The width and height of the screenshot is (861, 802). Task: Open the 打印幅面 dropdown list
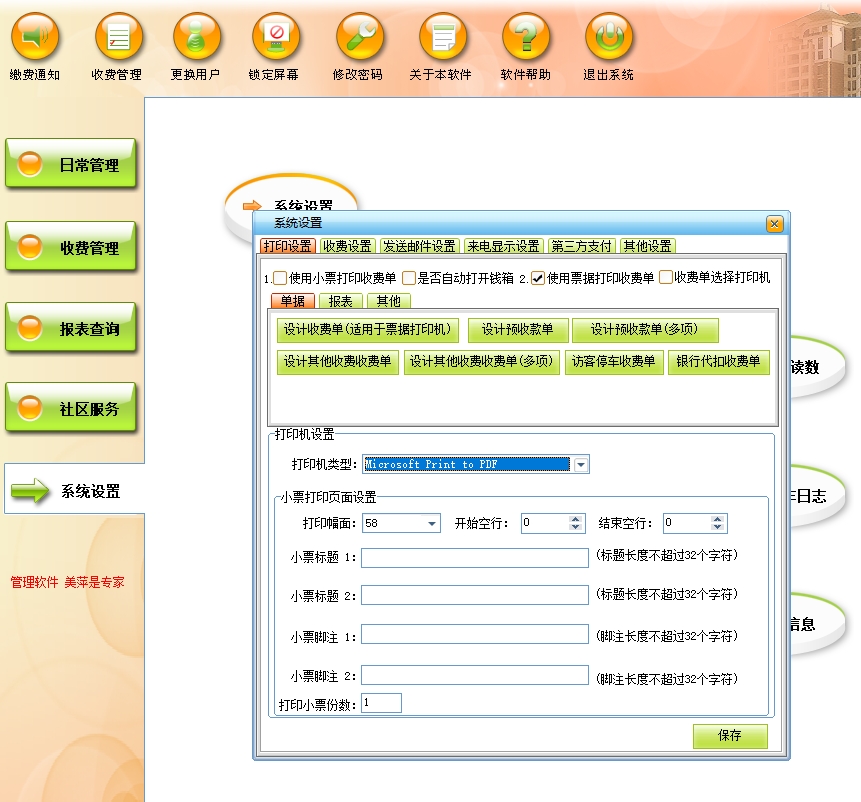[432, 524]
